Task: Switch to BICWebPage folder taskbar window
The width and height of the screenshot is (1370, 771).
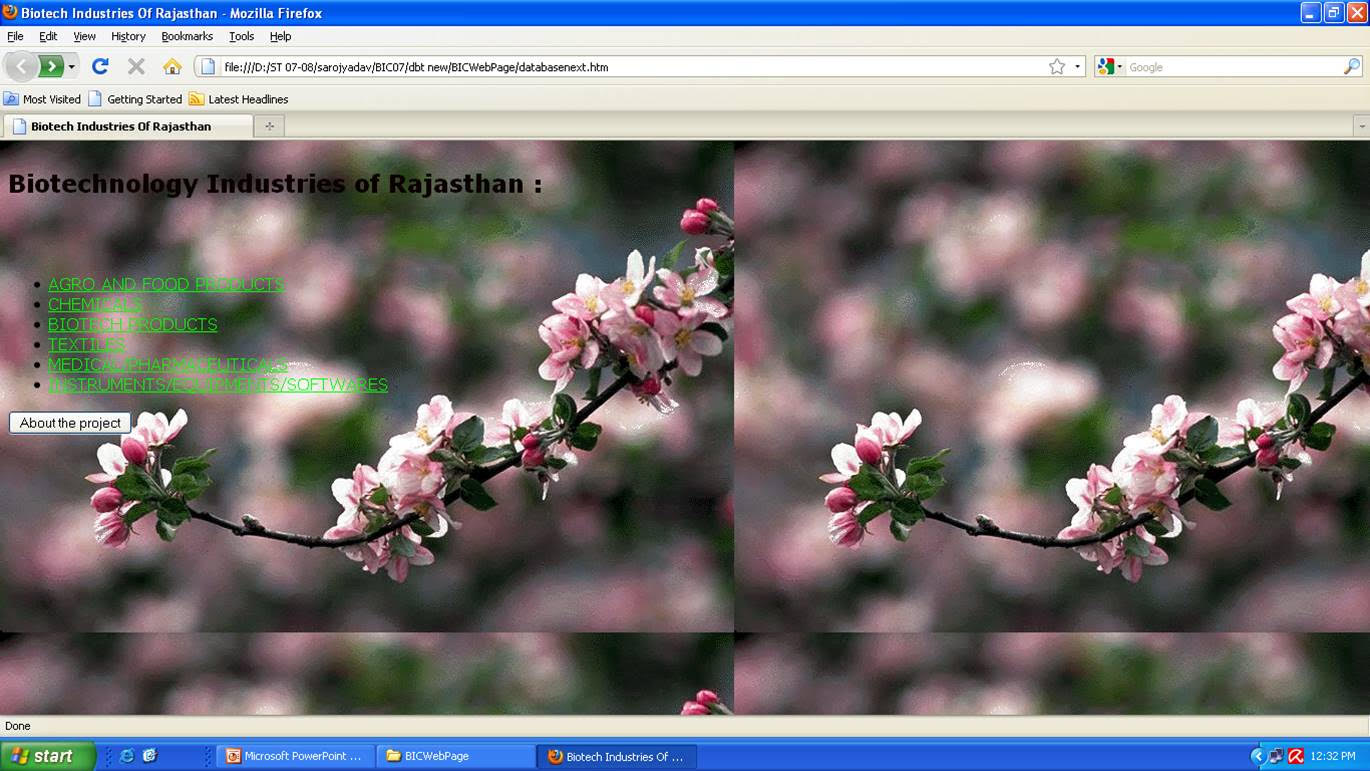Action: 456,756
